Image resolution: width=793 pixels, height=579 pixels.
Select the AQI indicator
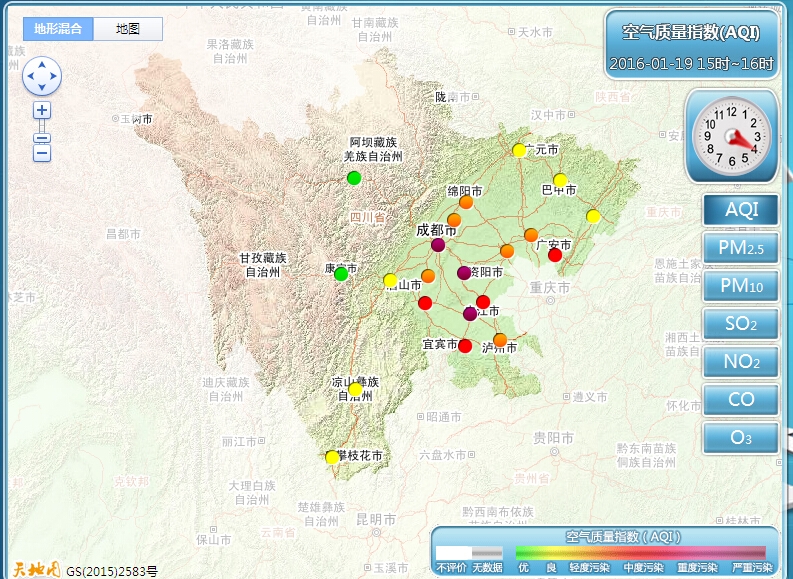[741, 210]
